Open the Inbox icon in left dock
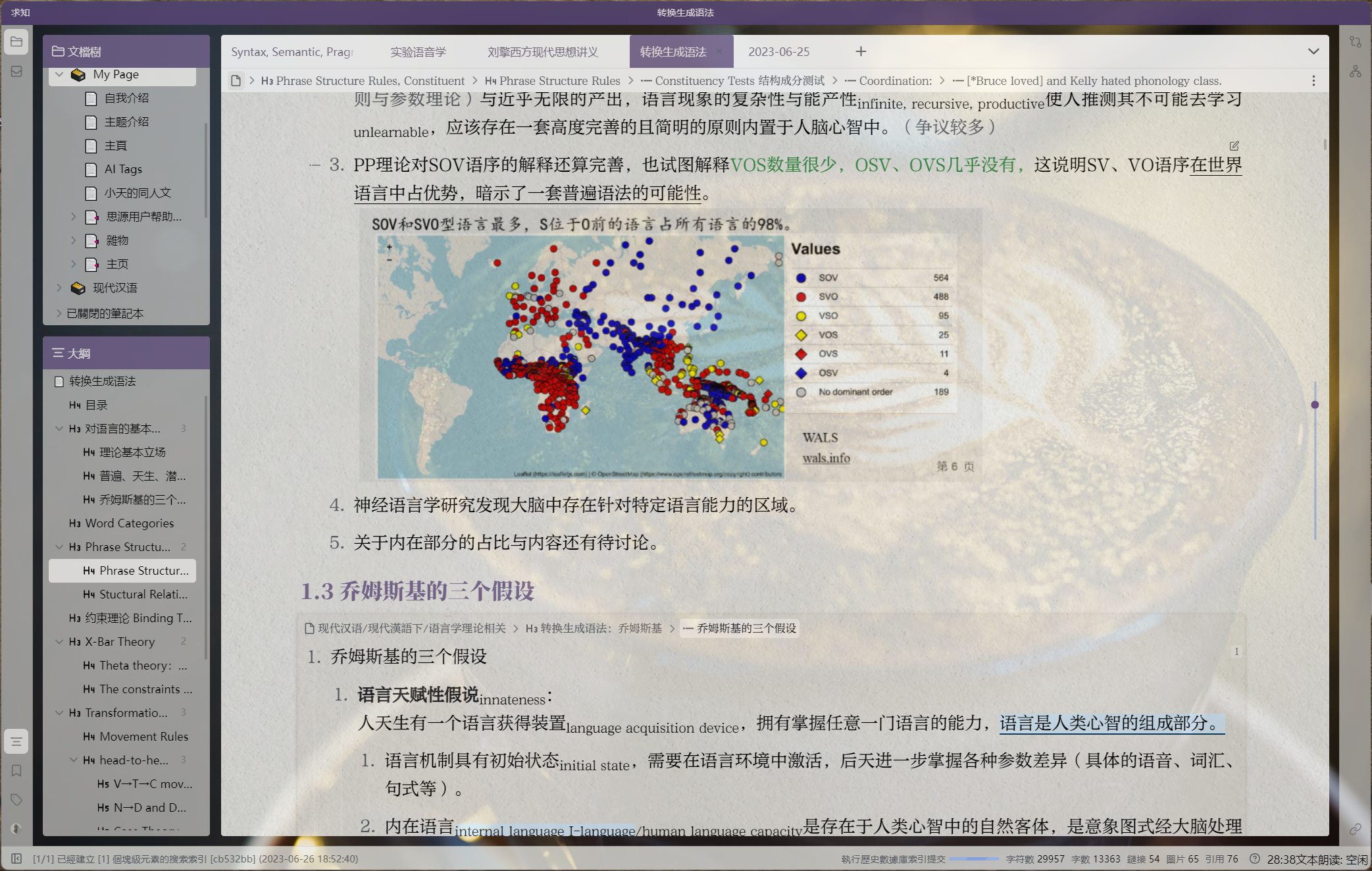The image size is (1372, 871). [16, 71]
